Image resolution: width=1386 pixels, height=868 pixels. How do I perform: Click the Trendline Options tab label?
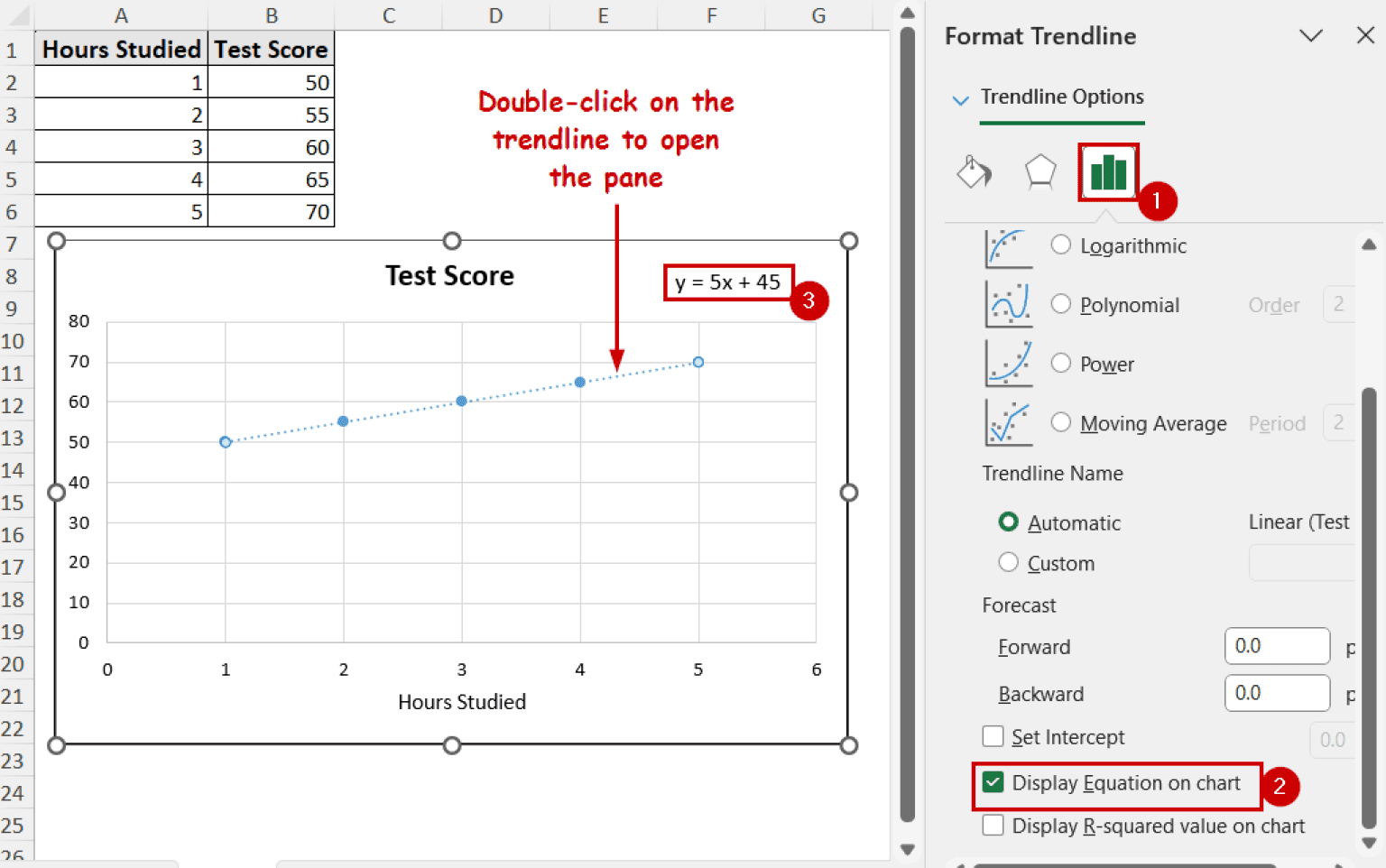coord(1062,97)
